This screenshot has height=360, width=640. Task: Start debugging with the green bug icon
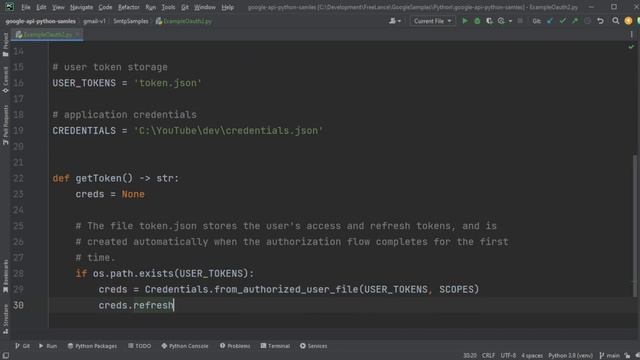click(477, 21)
